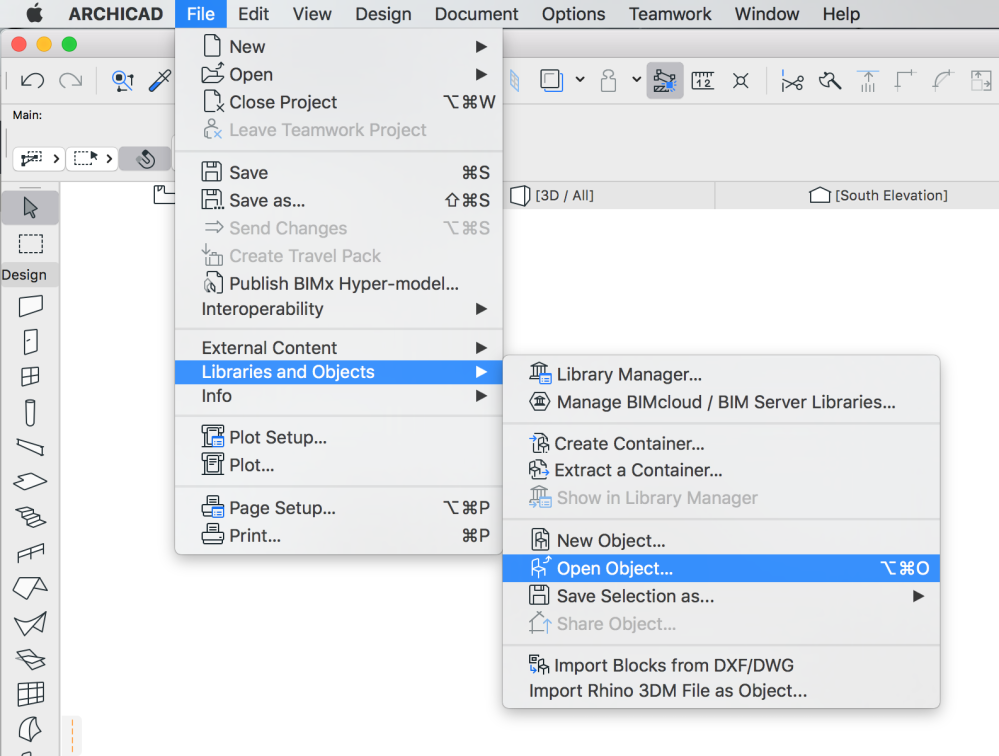Image resolution: width=999 pixels, height=756 pixels.
Task: Open the Apple menu
Action: click(x=34, y=13)
